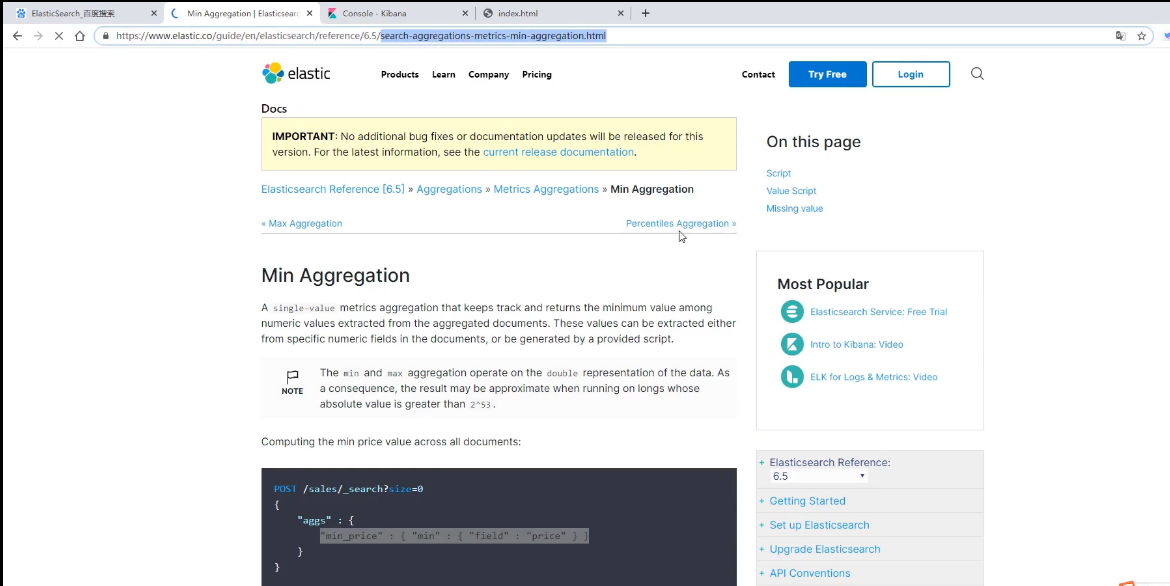The height and width of the screenshot is (586, 1170).
Task: Click the browser stop loading button
Action: [58, 36]
